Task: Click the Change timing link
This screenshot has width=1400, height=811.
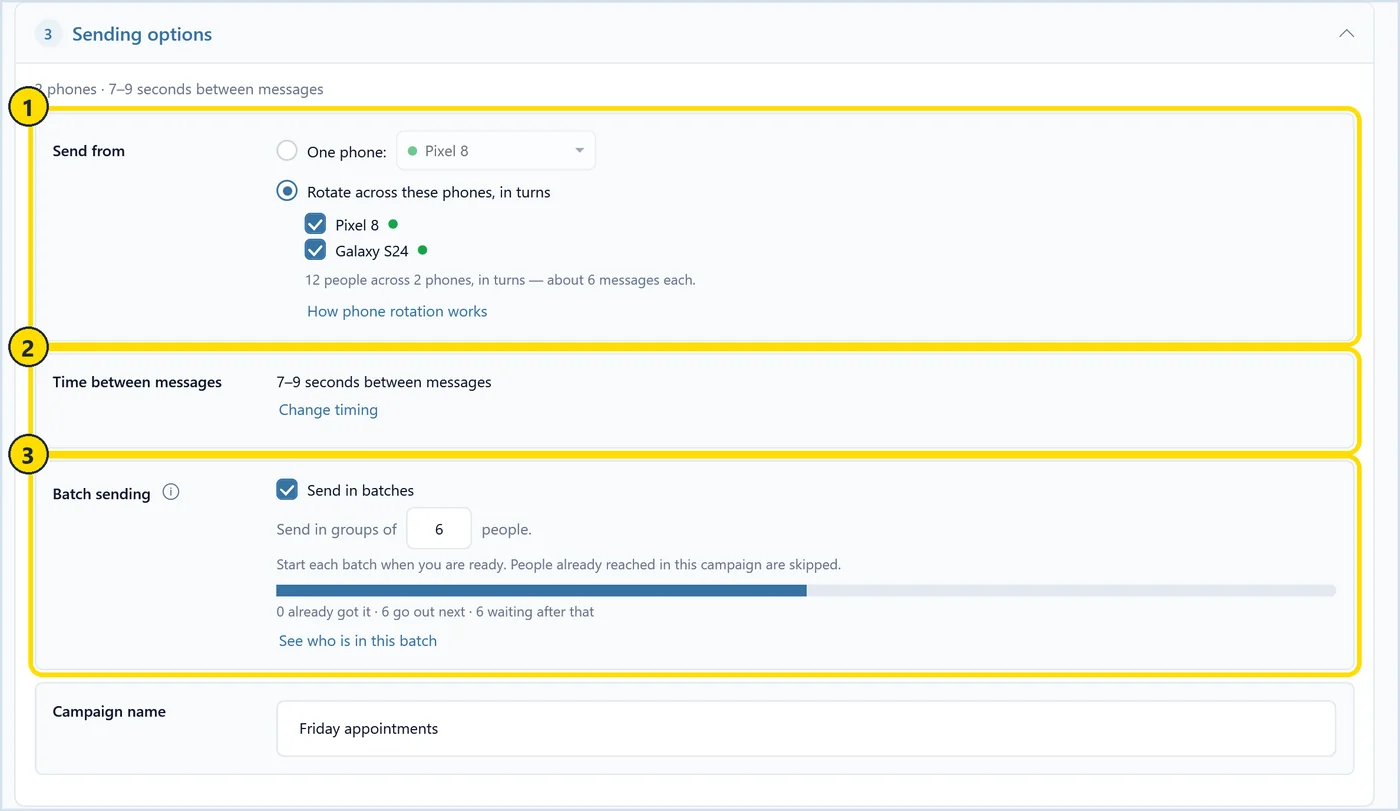Action: point(328,410)
